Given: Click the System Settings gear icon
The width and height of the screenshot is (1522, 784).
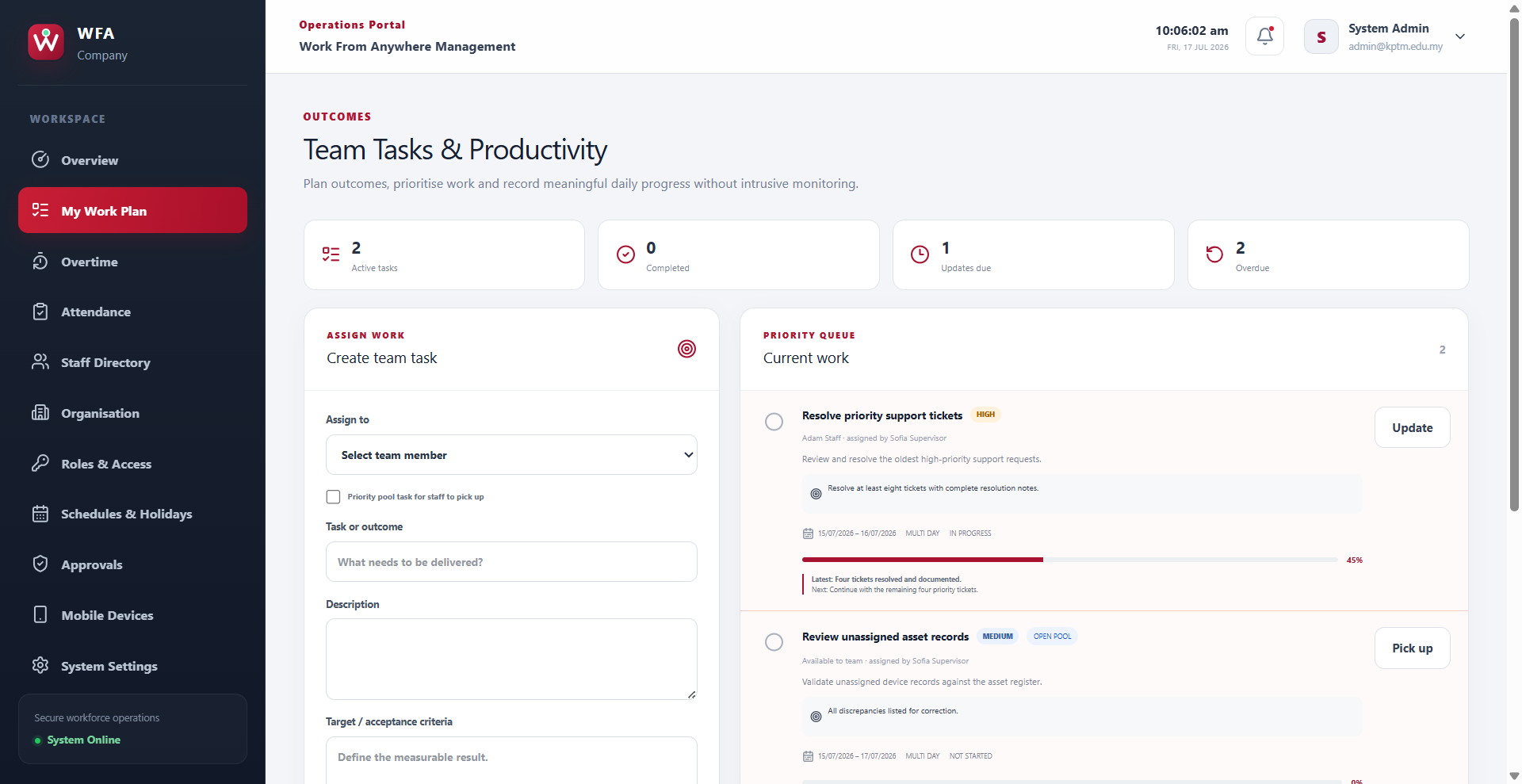Looking at the screenshot, I should (40, 666).
